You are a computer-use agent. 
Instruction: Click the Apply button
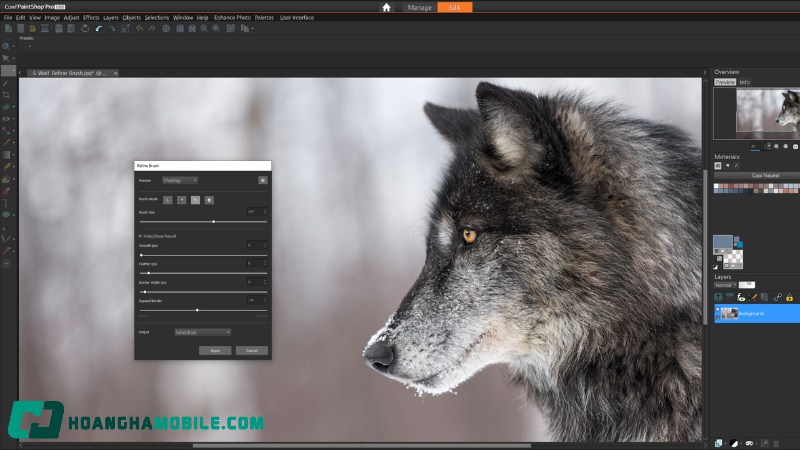214,351
